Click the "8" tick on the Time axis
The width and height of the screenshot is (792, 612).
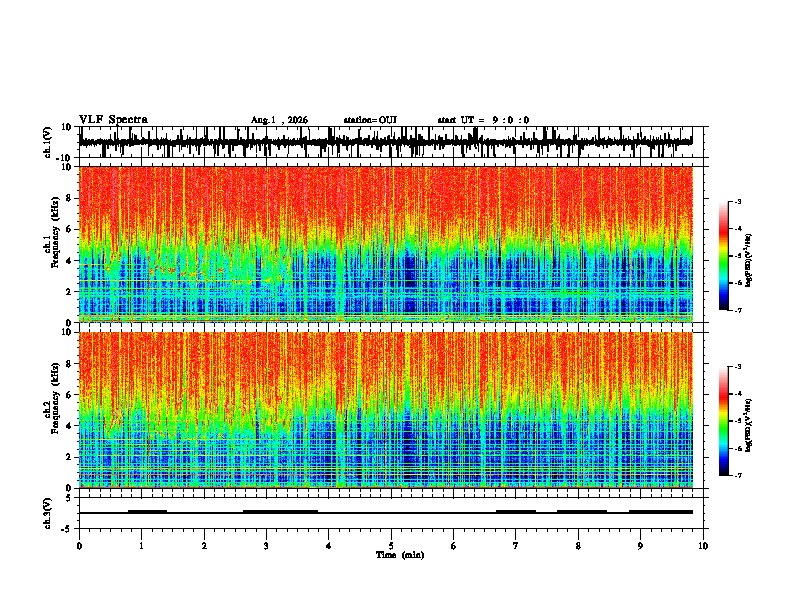[x=578, y=546]
